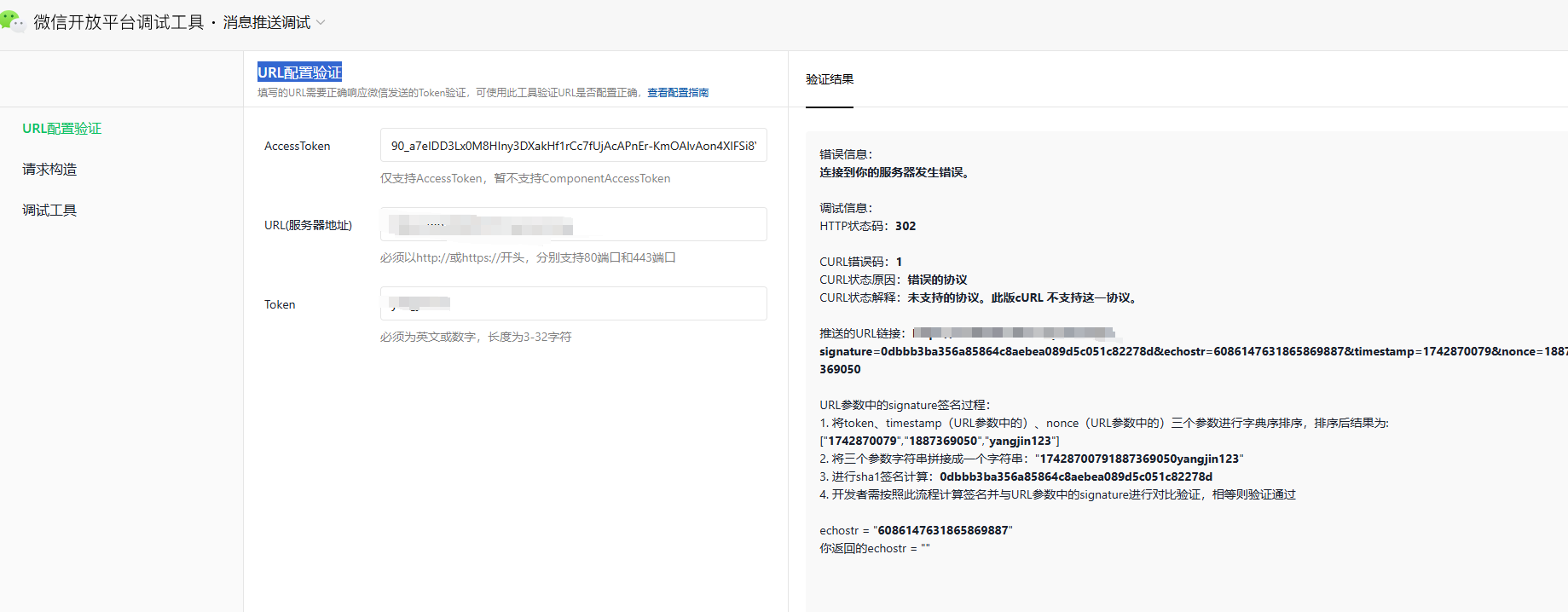This screenshot has width=1568, height=612.
Task: Click the HTTP状态码 302 line
Action: [868, 227]
